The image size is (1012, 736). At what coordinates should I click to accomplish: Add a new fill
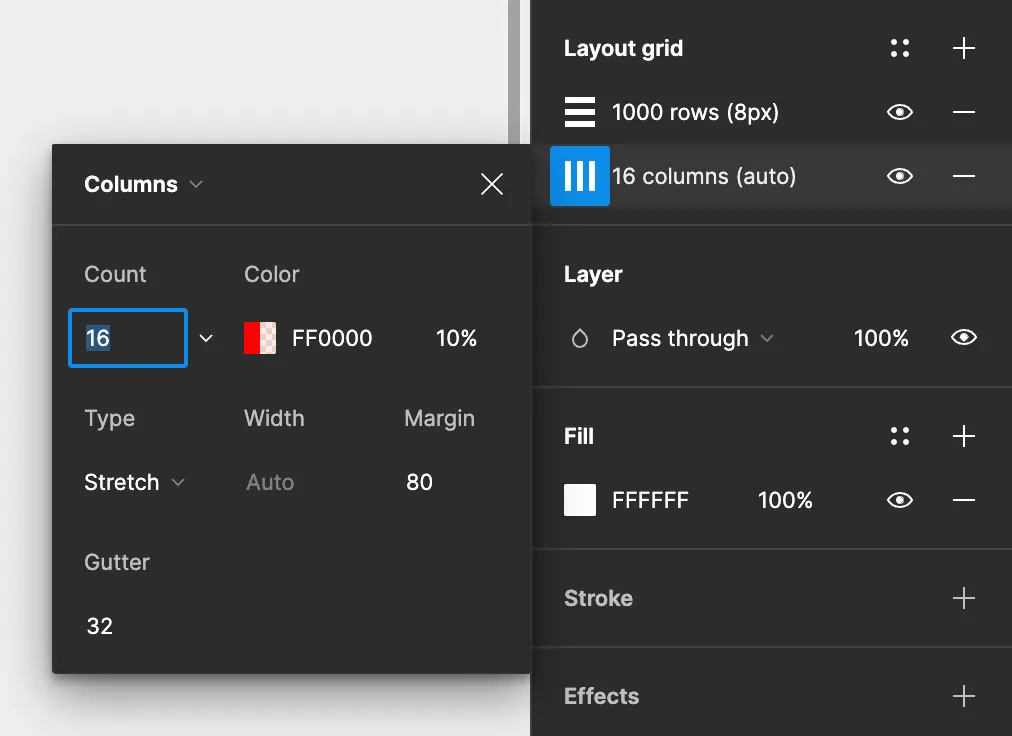pos(964,436)
